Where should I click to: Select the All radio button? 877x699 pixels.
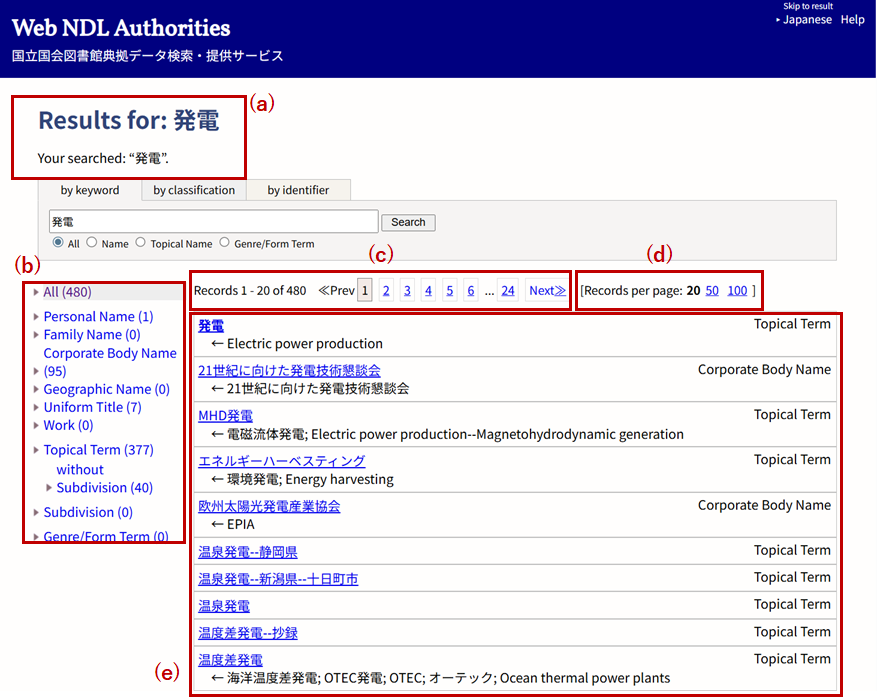point(58,242)
